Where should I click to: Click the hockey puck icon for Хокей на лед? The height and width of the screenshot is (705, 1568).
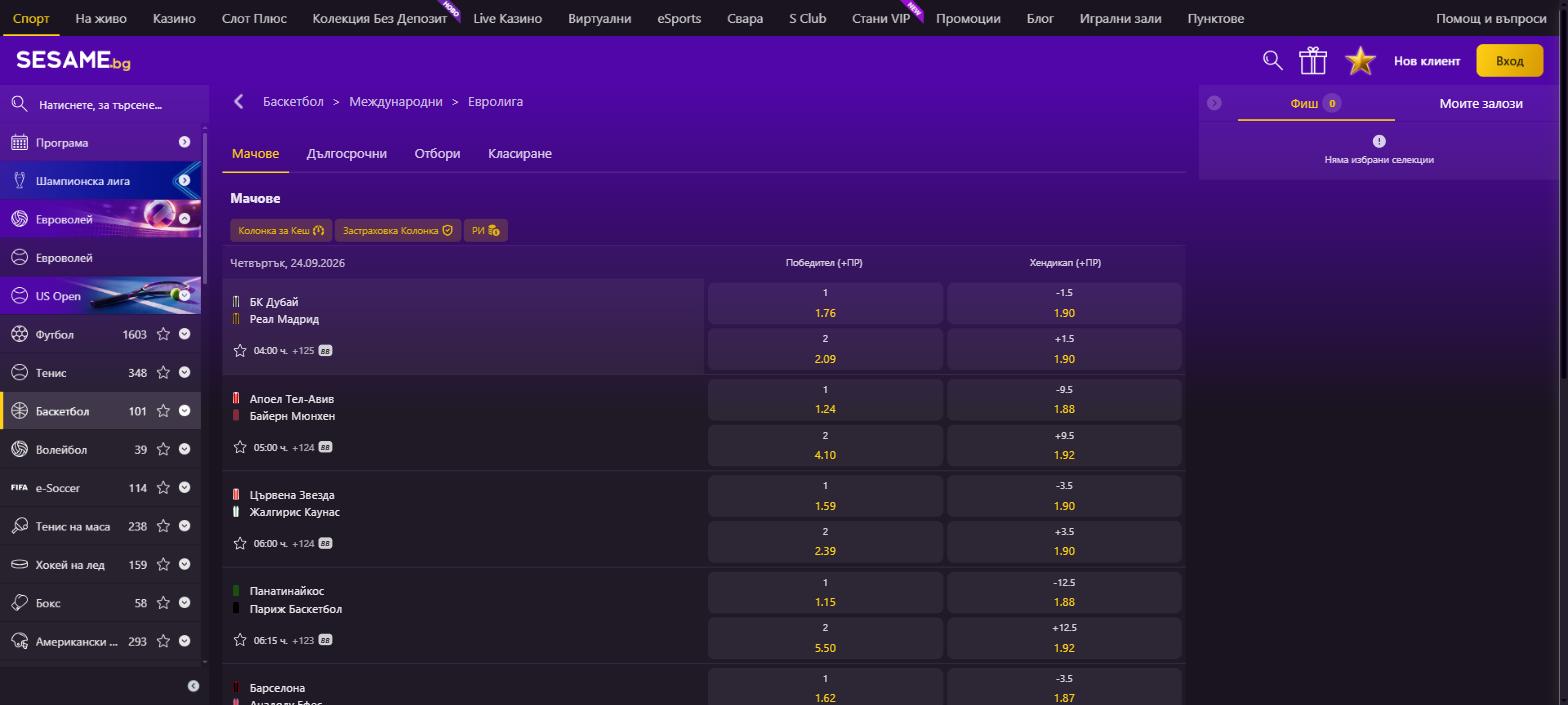[x=19, y=565]
